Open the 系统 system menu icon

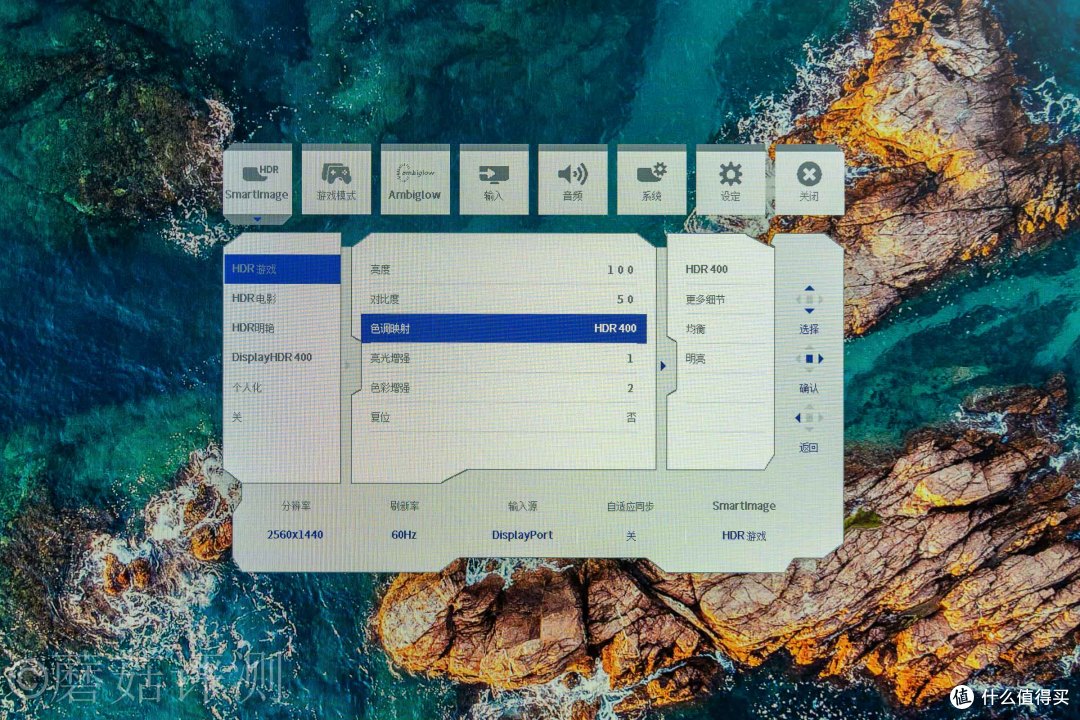pyautogui.click(x=652, y=181)
